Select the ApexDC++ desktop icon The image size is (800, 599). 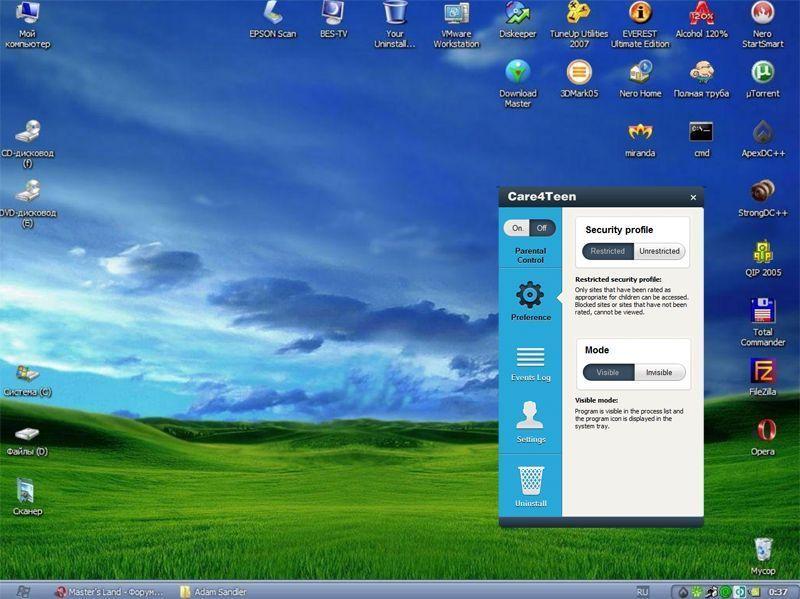763,139
